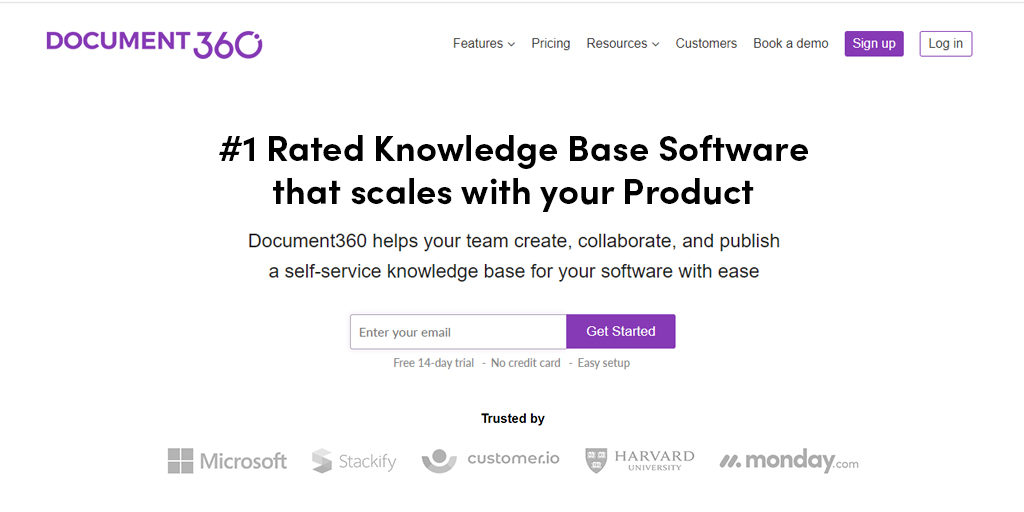
Task: Click the Features chevron arrow
Action: pyautogui.click(x=511, y=45)
